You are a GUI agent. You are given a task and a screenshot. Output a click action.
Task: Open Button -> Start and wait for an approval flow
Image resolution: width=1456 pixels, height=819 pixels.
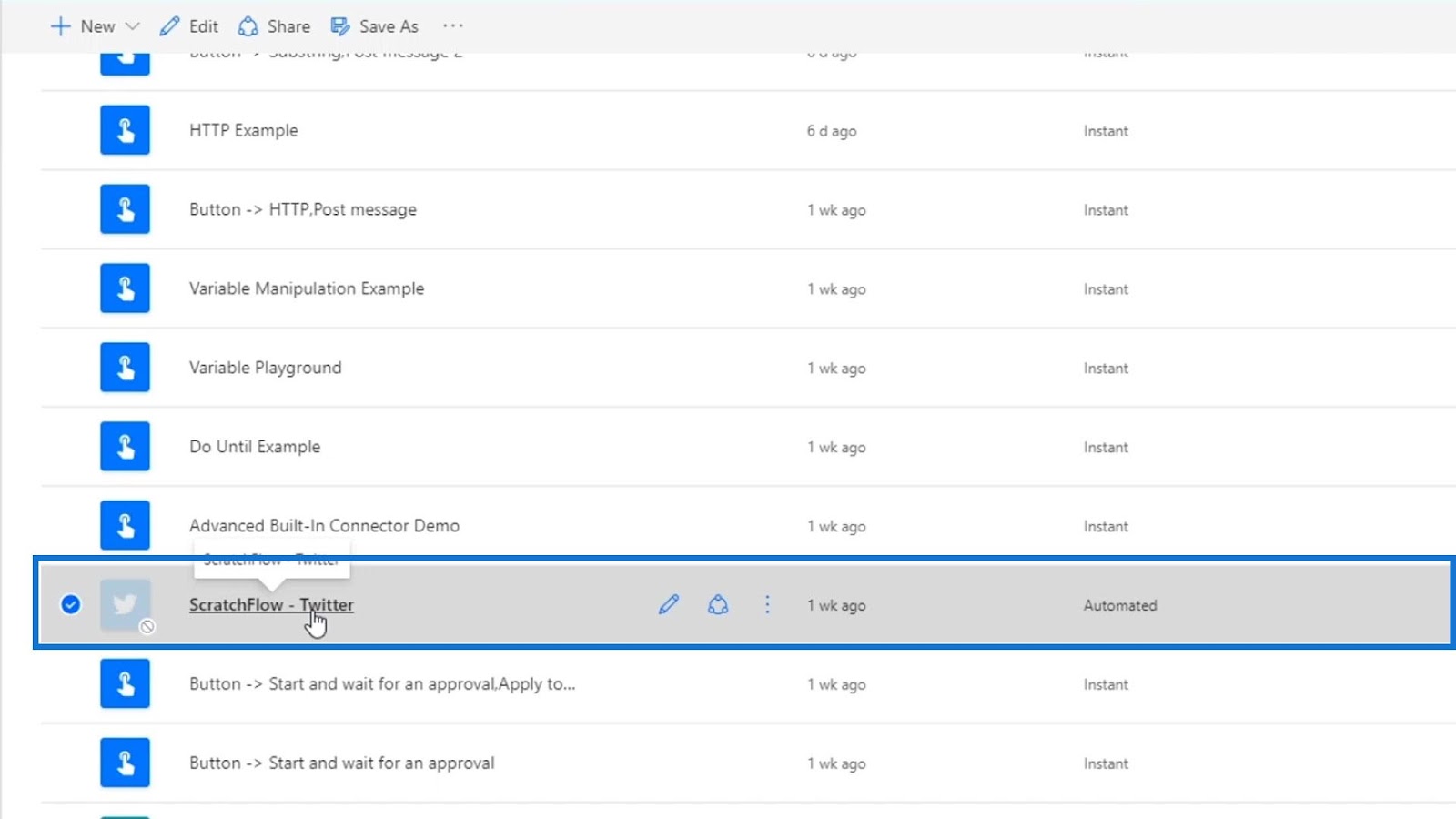coord(342,763)
